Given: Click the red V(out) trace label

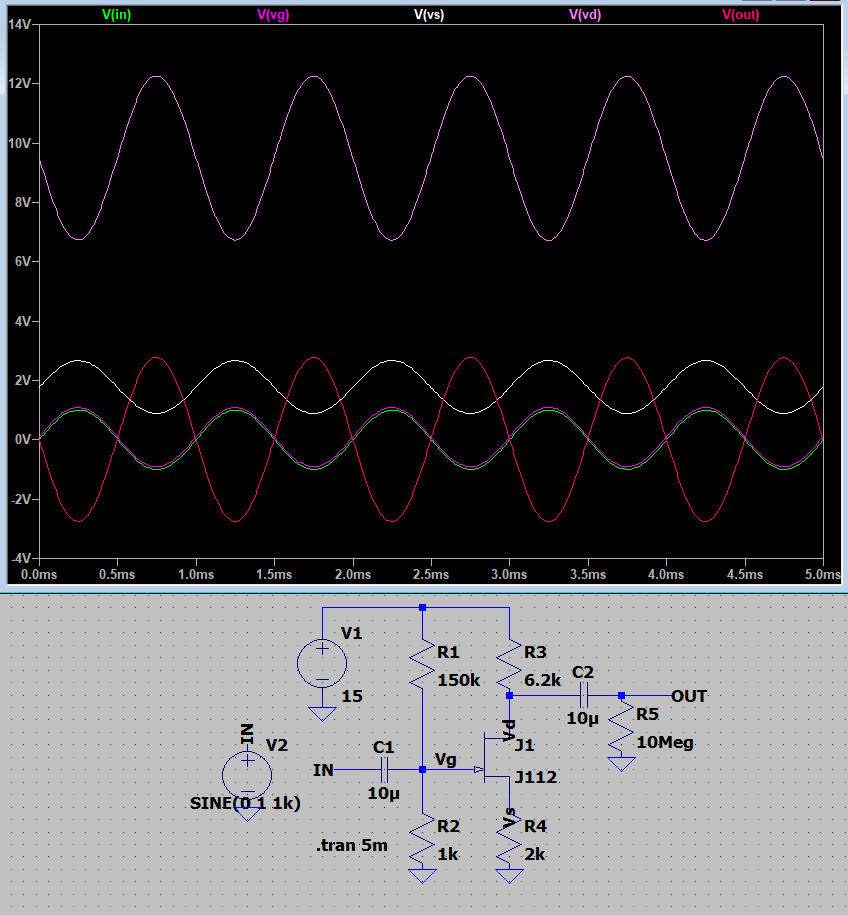Looking at the screenshot, I should pos(741,14).
